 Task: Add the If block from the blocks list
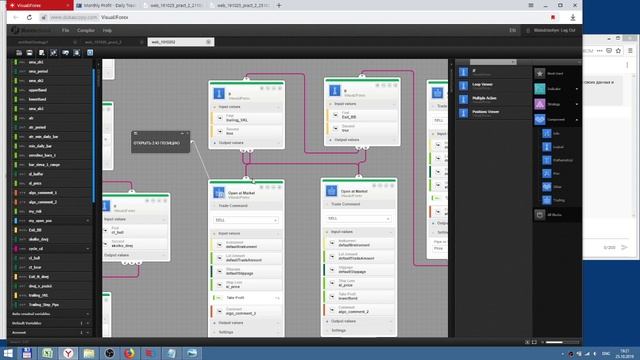(493, 72)
